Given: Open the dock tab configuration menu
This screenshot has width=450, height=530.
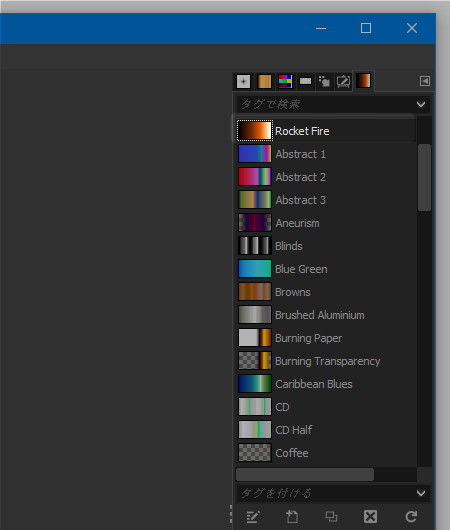Looking at the screenshot, I should pyautogui.click(x=425, y=81).
